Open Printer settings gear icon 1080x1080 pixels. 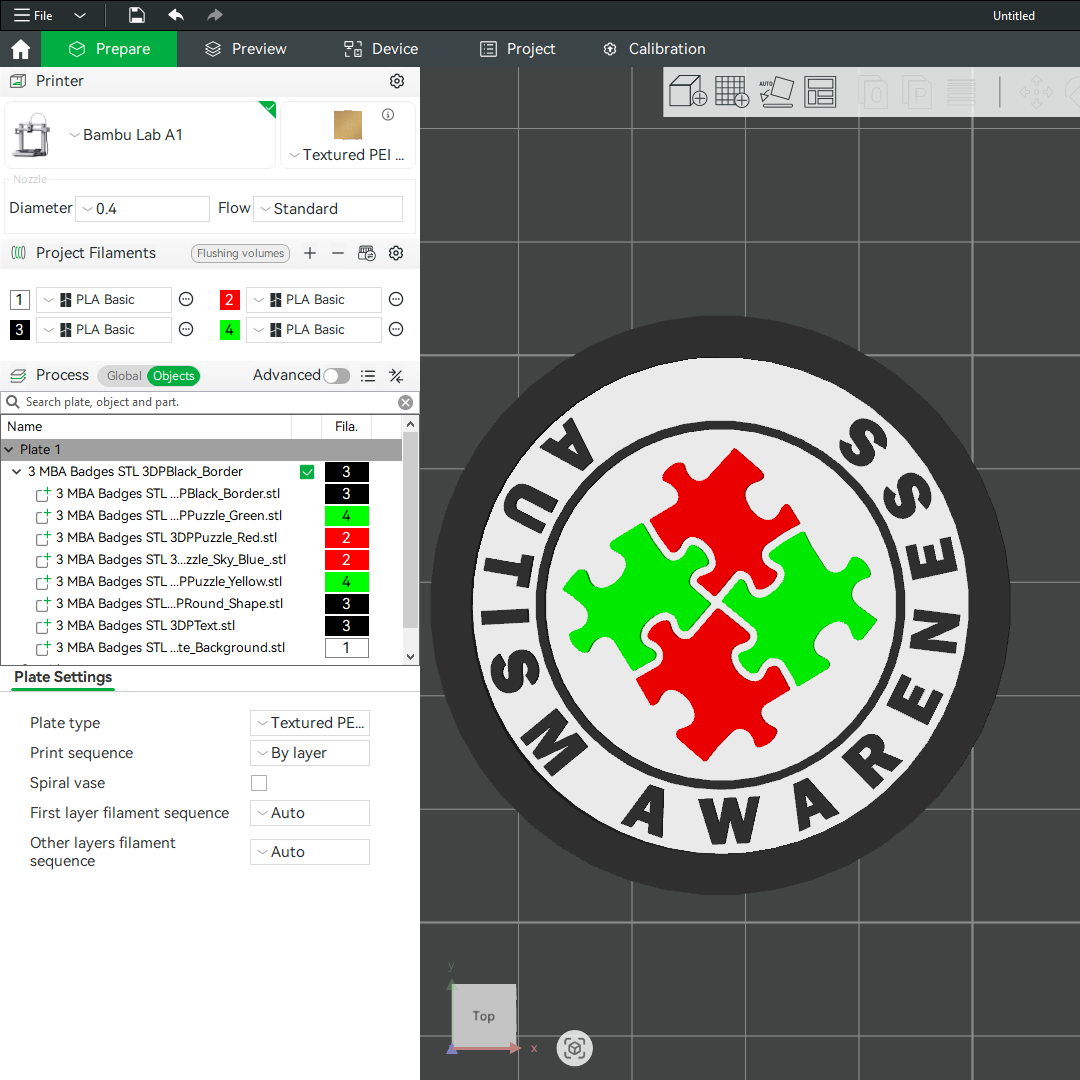click(397, 81)
